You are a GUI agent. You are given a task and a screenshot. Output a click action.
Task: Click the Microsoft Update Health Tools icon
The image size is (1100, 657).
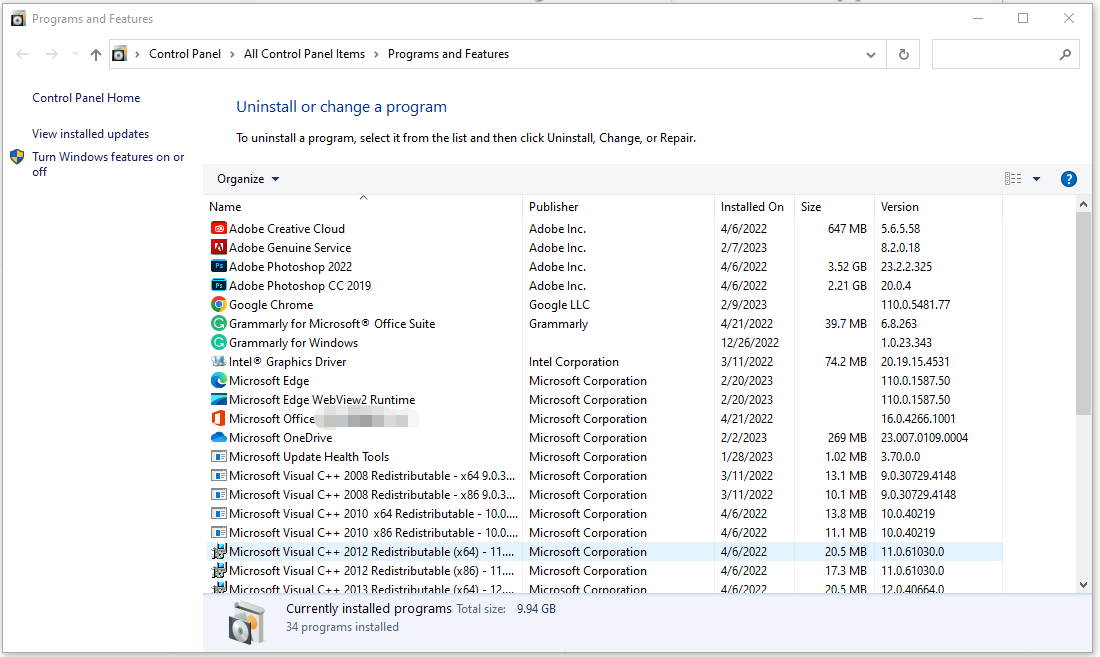pos(219,456)
